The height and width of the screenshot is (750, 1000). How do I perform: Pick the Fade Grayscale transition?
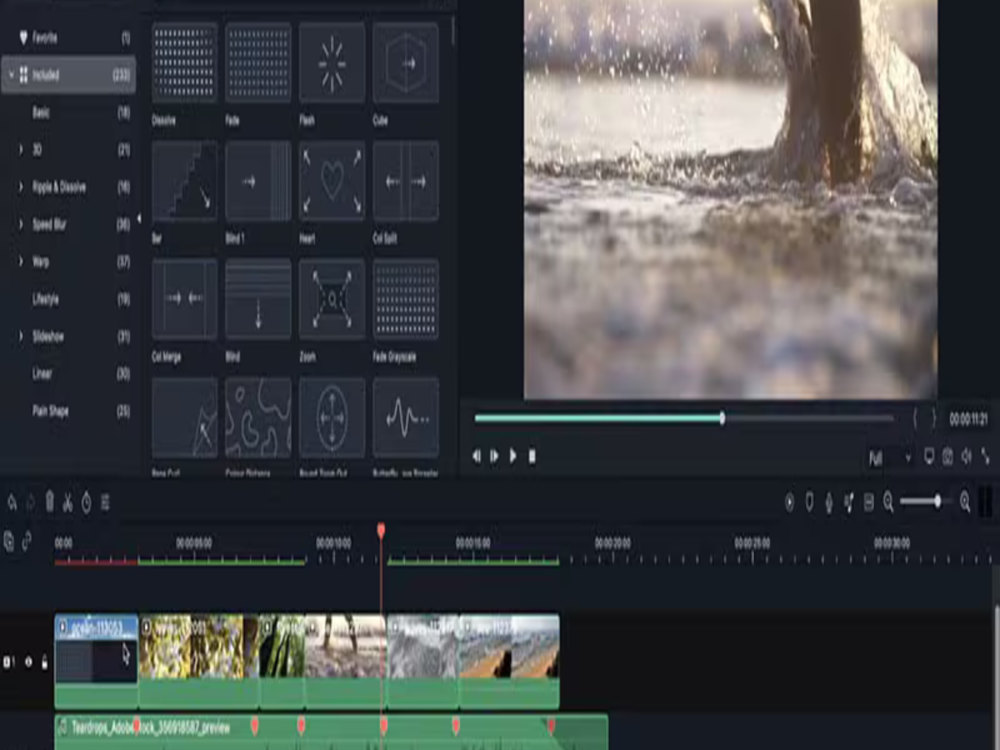point(406,299)
